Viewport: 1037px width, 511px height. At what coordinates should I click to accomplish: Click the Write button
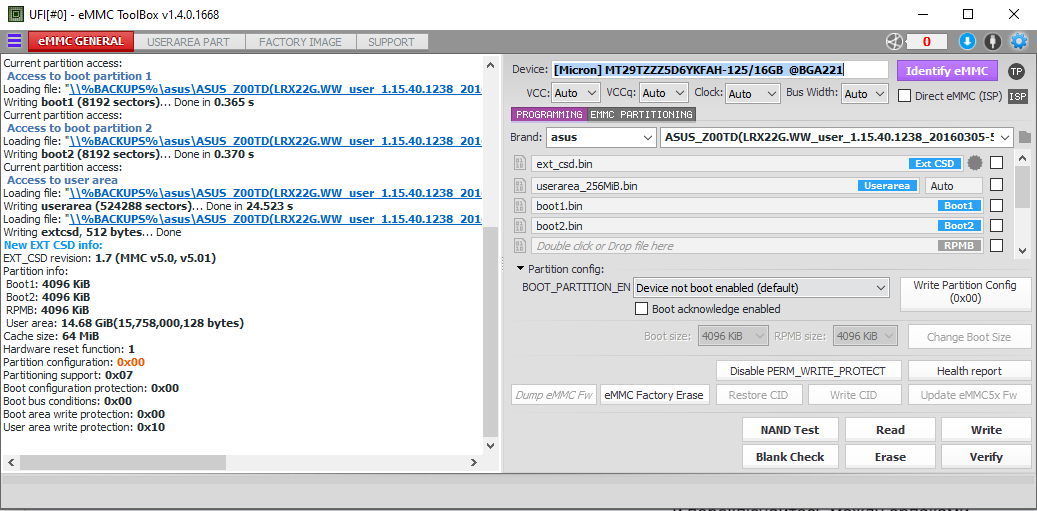tap(986, 430)
